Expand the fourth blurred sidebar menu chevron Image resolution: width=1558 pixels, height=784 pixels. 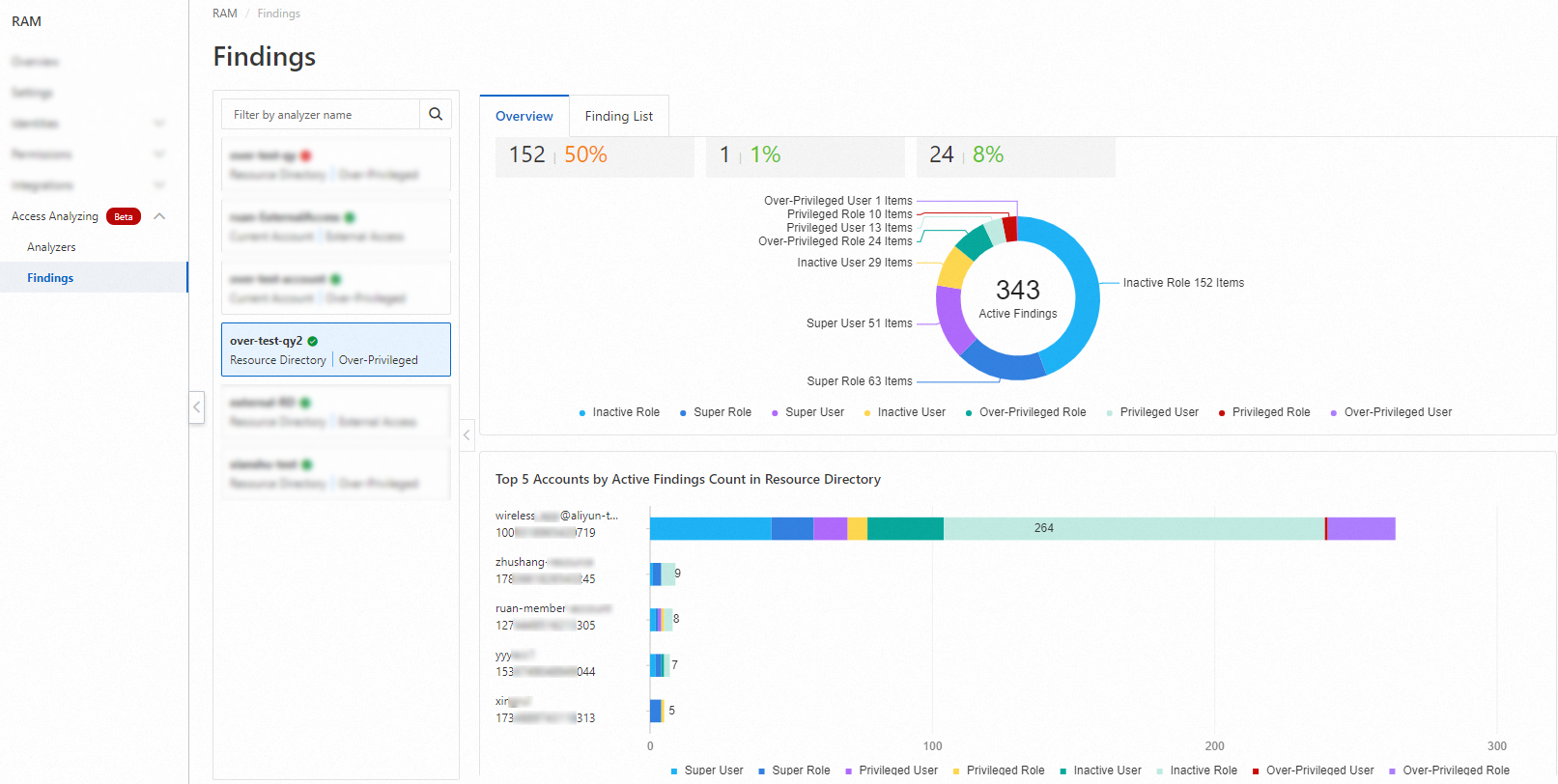point(159,154)
